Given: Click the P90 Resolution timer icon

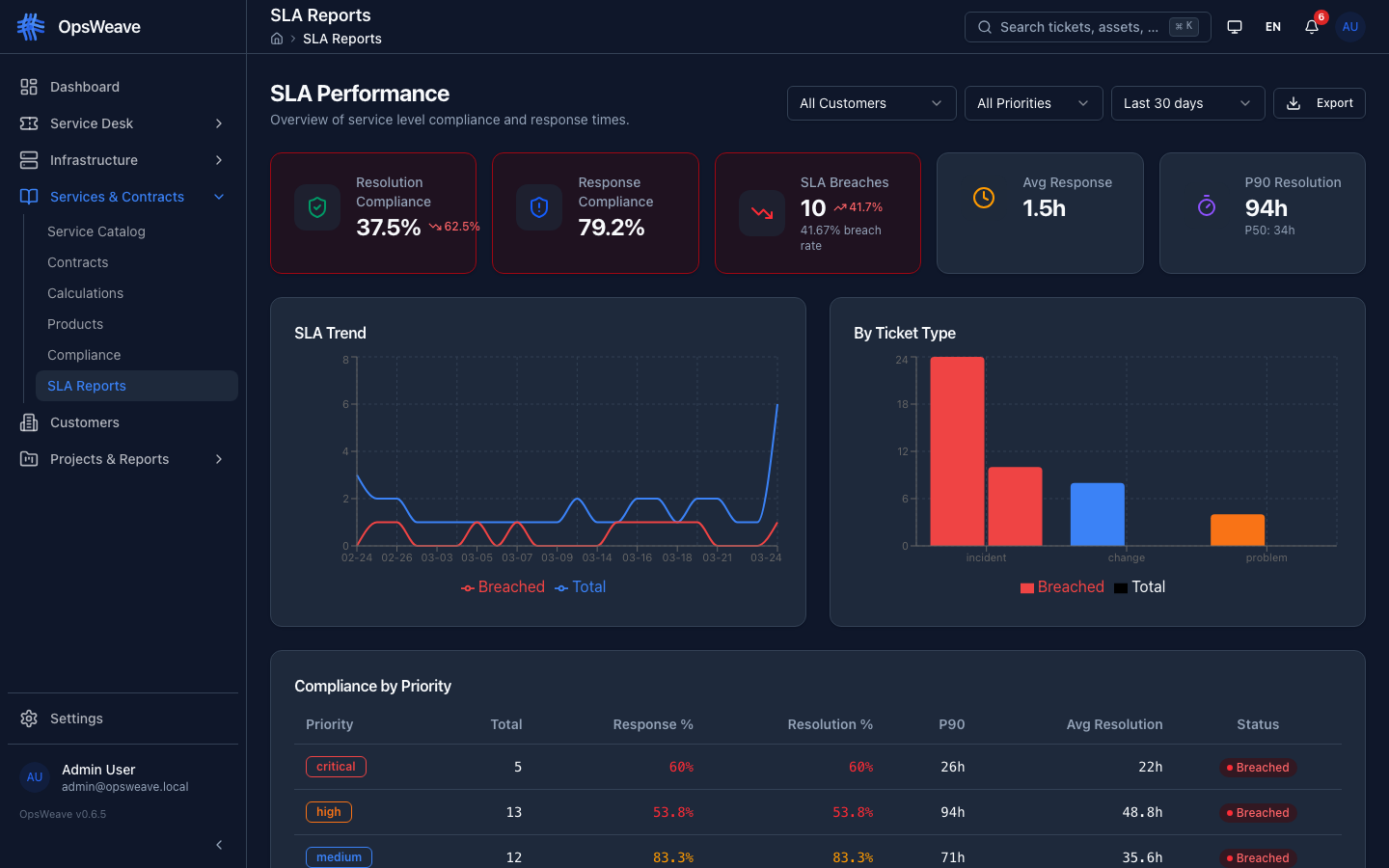Looking at the screenshot, I should pos(1207,205).
